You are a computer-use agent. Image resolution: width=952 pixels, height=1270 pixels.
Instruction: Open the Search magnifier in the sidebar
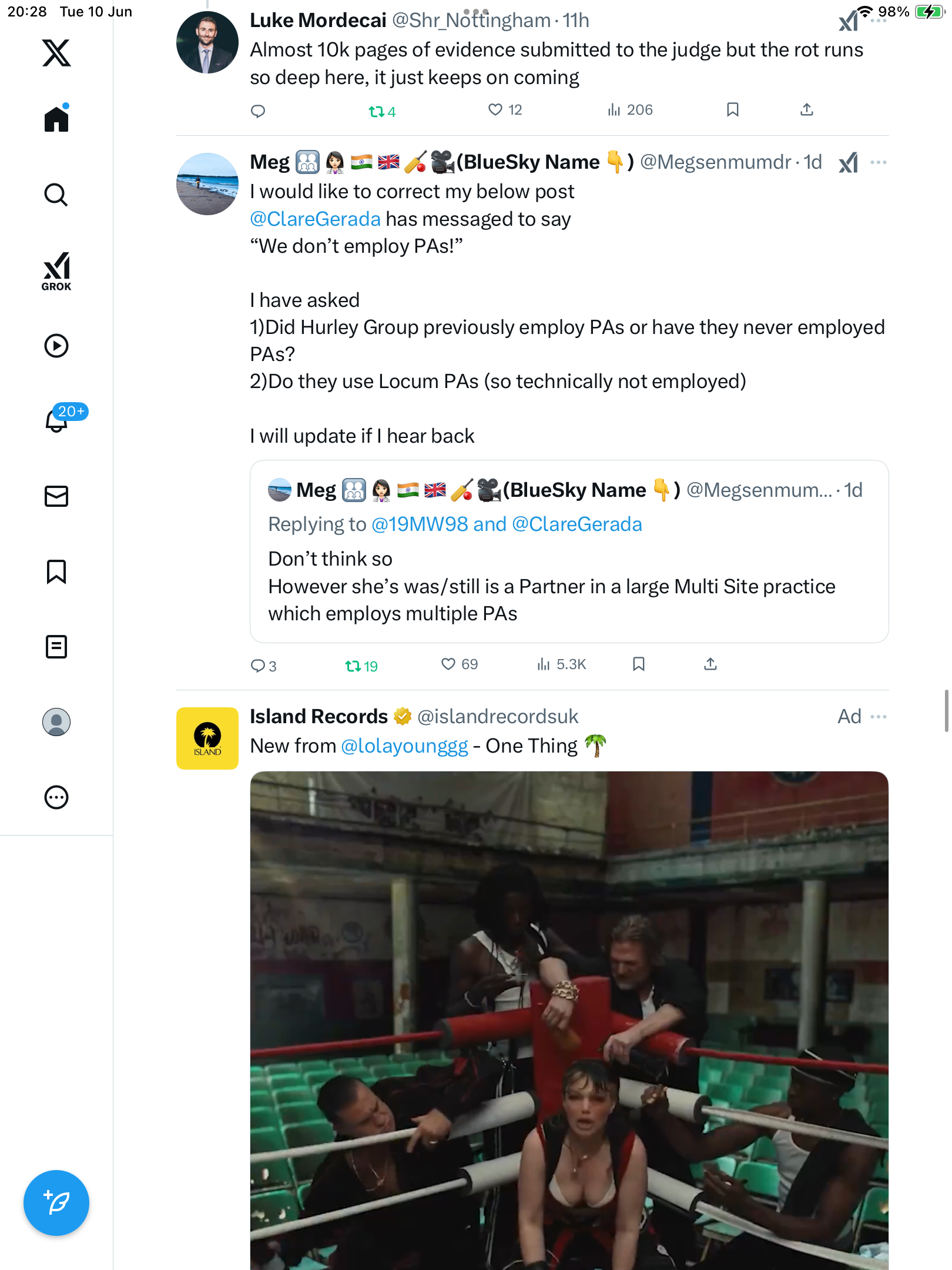(x=56, y=195)
